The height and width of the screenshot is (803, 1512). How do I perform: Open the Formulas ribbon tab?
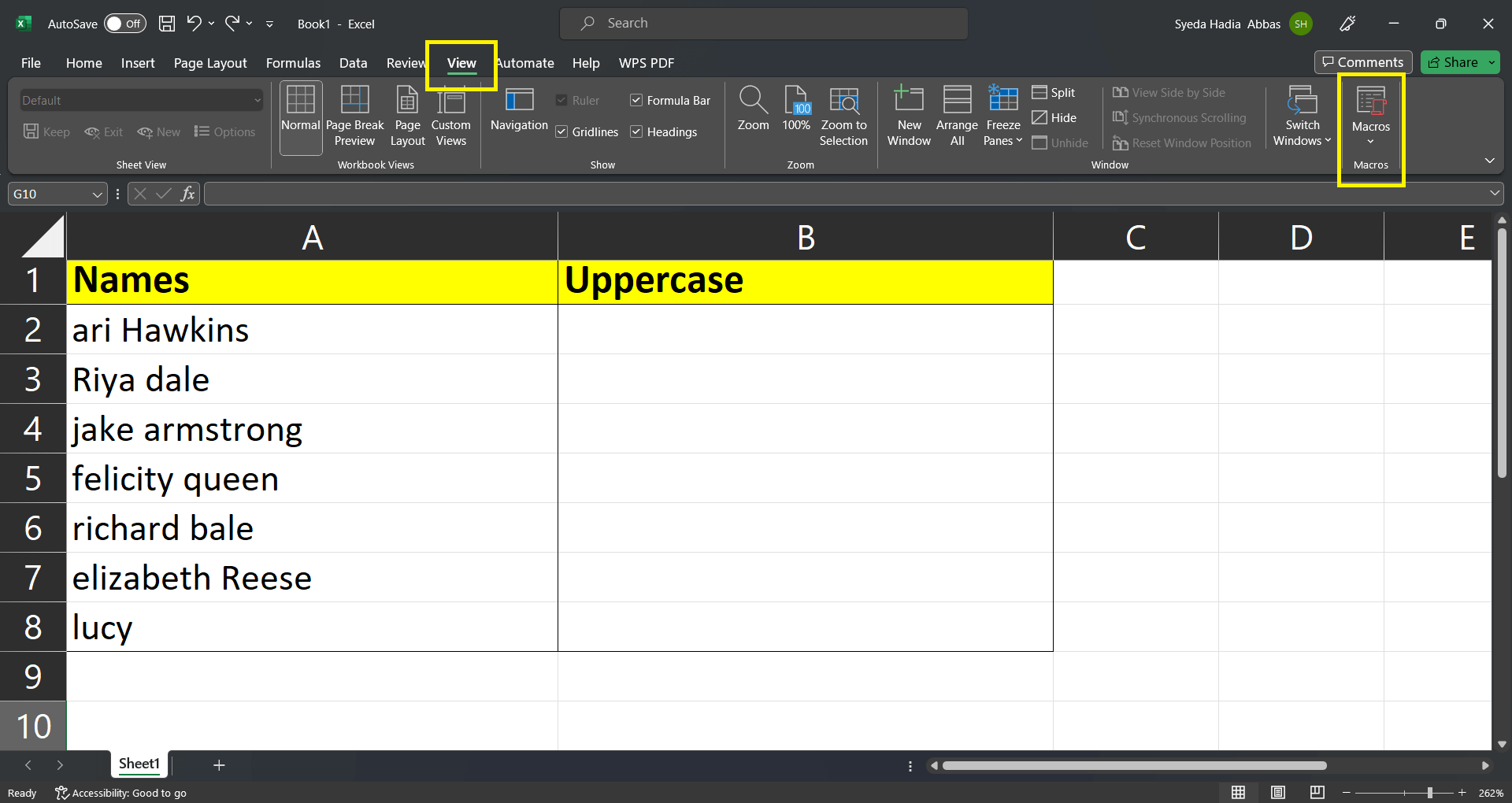[x=293, y=63]
